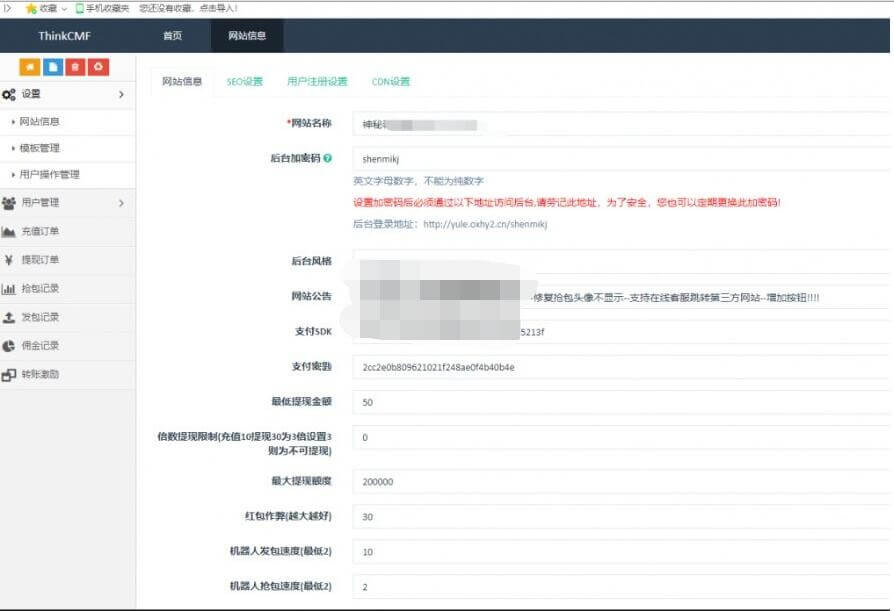Focus the 最大提现额度 input with 200000
The image size is (894, 611).
[621, 482]
